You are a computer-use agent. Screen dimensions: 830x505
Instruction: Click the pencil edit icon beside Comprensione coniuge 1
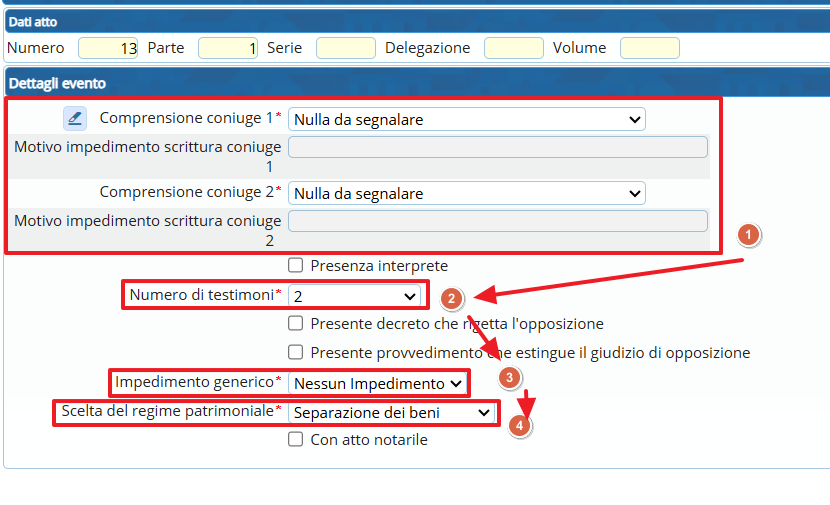tap(75, 119)
